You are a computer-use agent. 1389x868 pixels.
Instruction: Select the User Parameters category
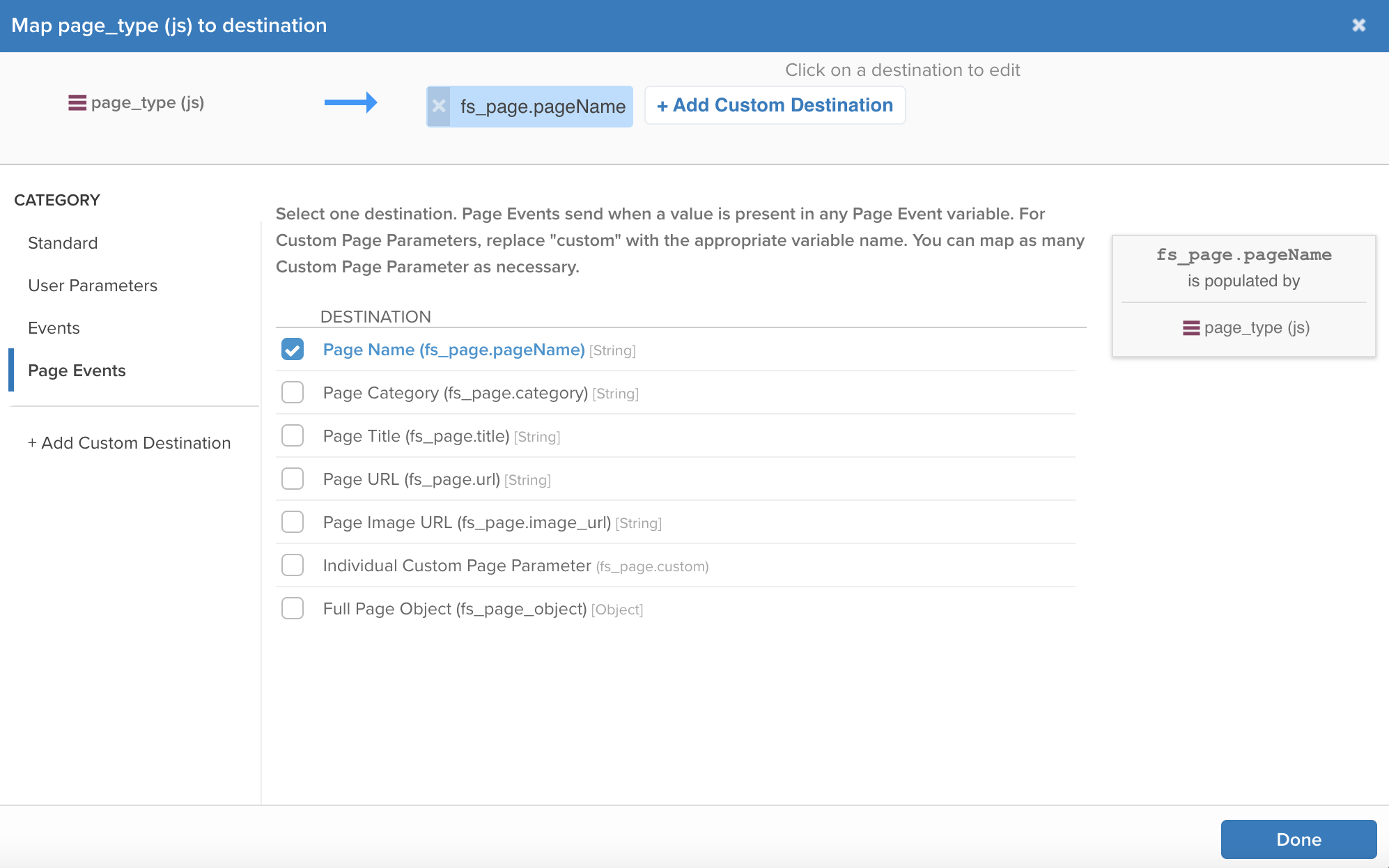point(93,286)
